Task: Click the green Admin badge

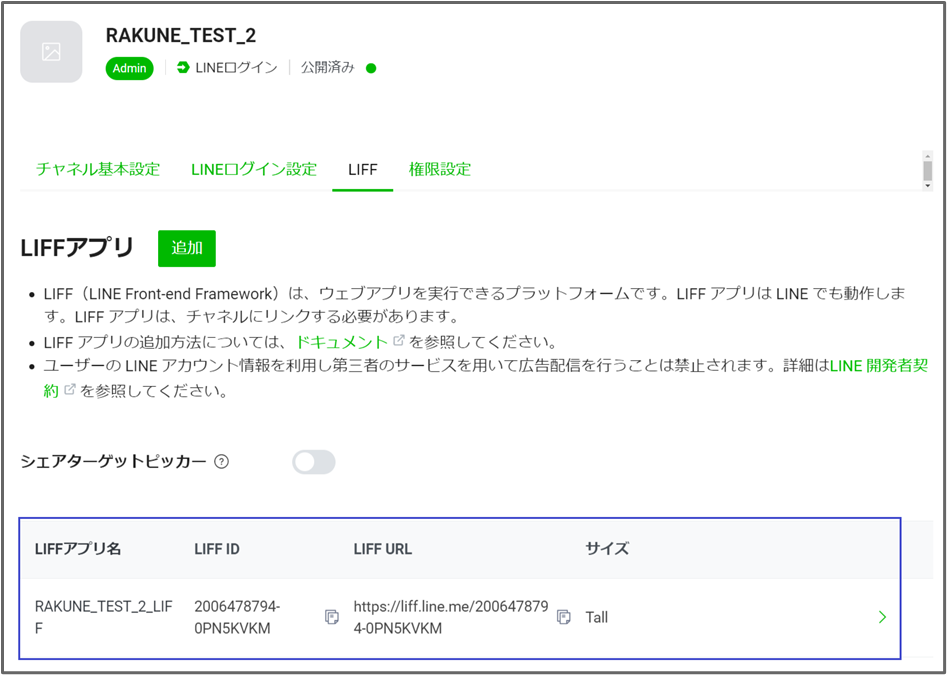Action: tap(129, 68)
